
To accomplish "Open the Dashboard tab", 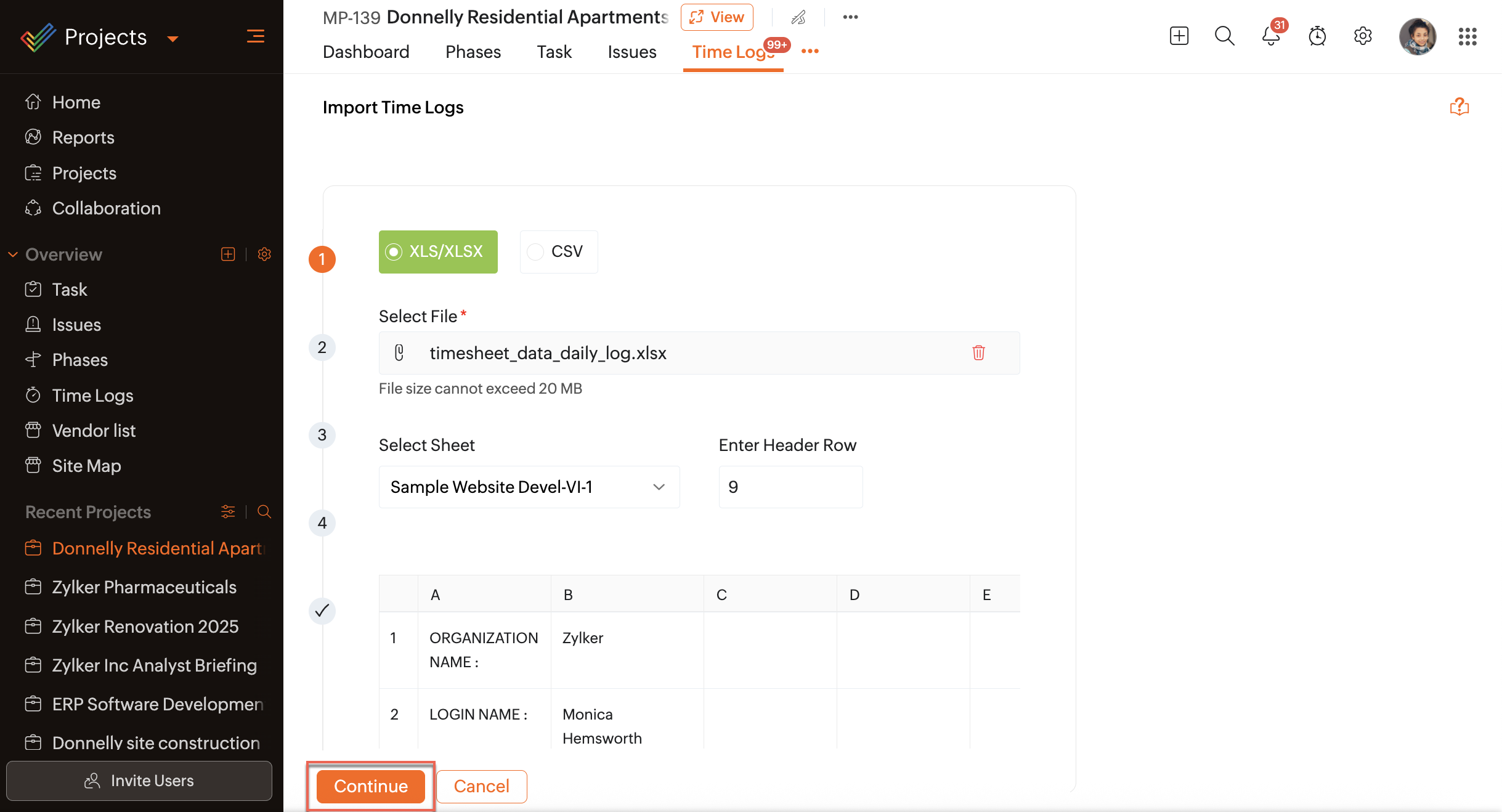I will pyautogui.click(x=366, y=52).
